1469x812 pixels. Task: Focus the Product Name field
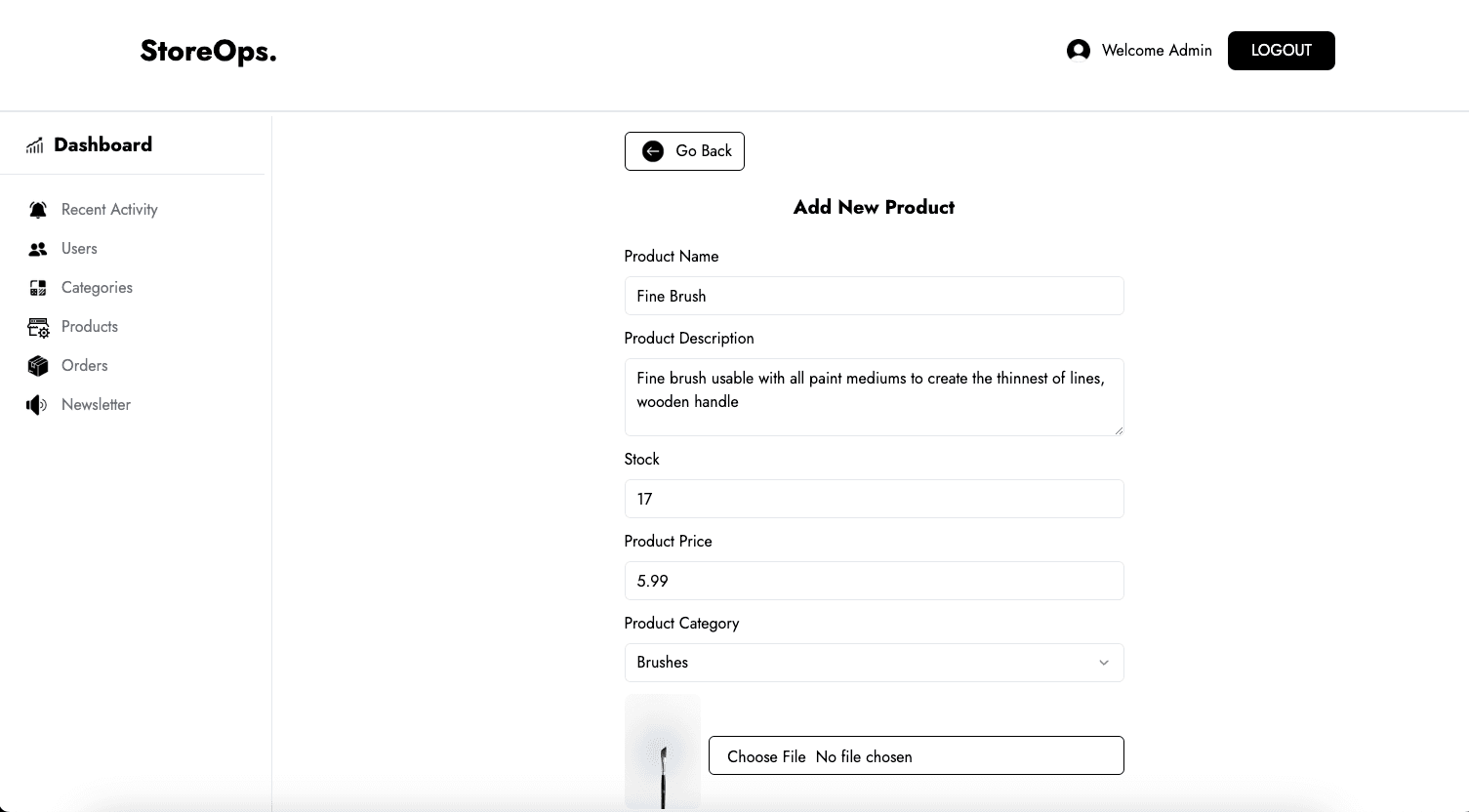point(874,296)
